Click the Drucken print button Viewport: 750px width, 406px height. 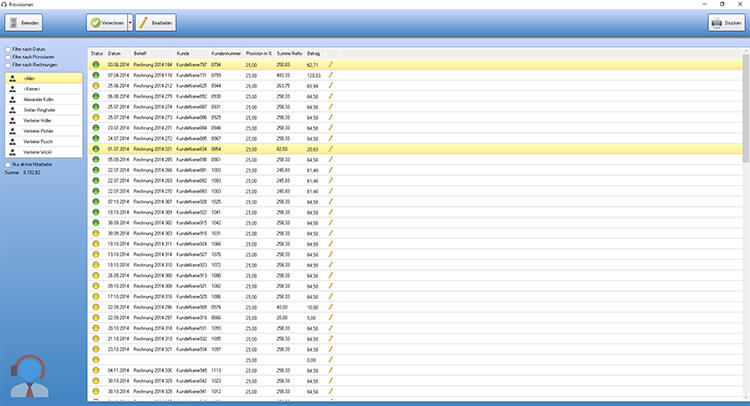(726, 22)
